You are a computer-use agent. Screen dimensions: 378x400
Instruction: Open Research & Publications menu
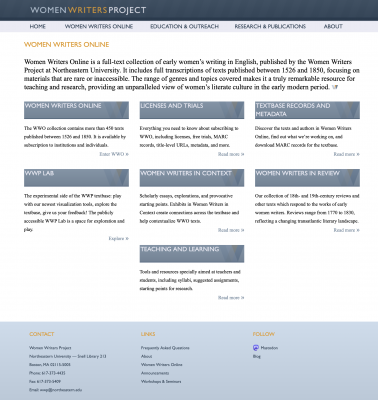click(x=270, y=26)
